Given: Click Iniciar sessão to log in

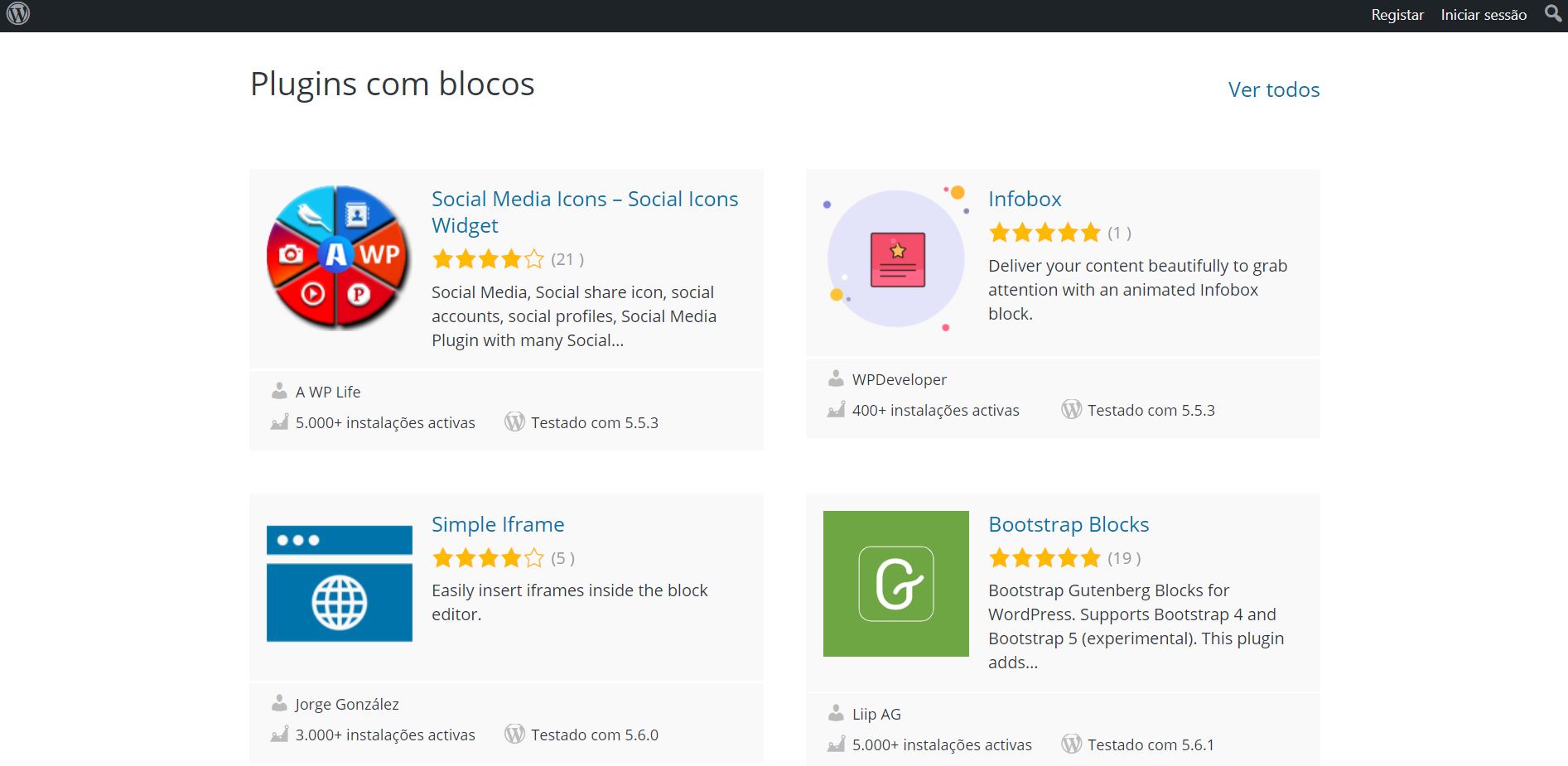Looking at the screenshot, I should point(1484,15).
